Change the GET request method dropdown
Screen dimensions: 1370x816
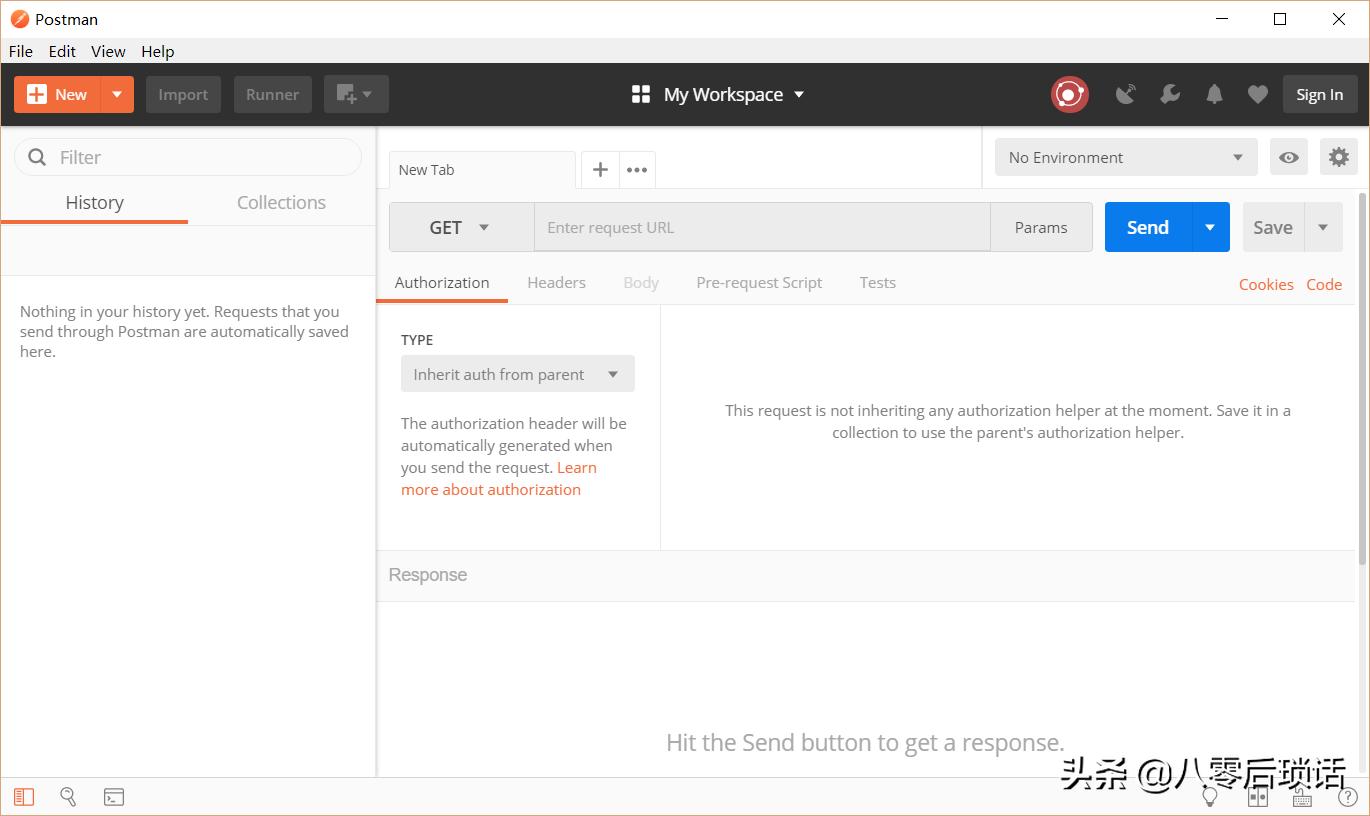pyautogui.click(x=461, y=227)
